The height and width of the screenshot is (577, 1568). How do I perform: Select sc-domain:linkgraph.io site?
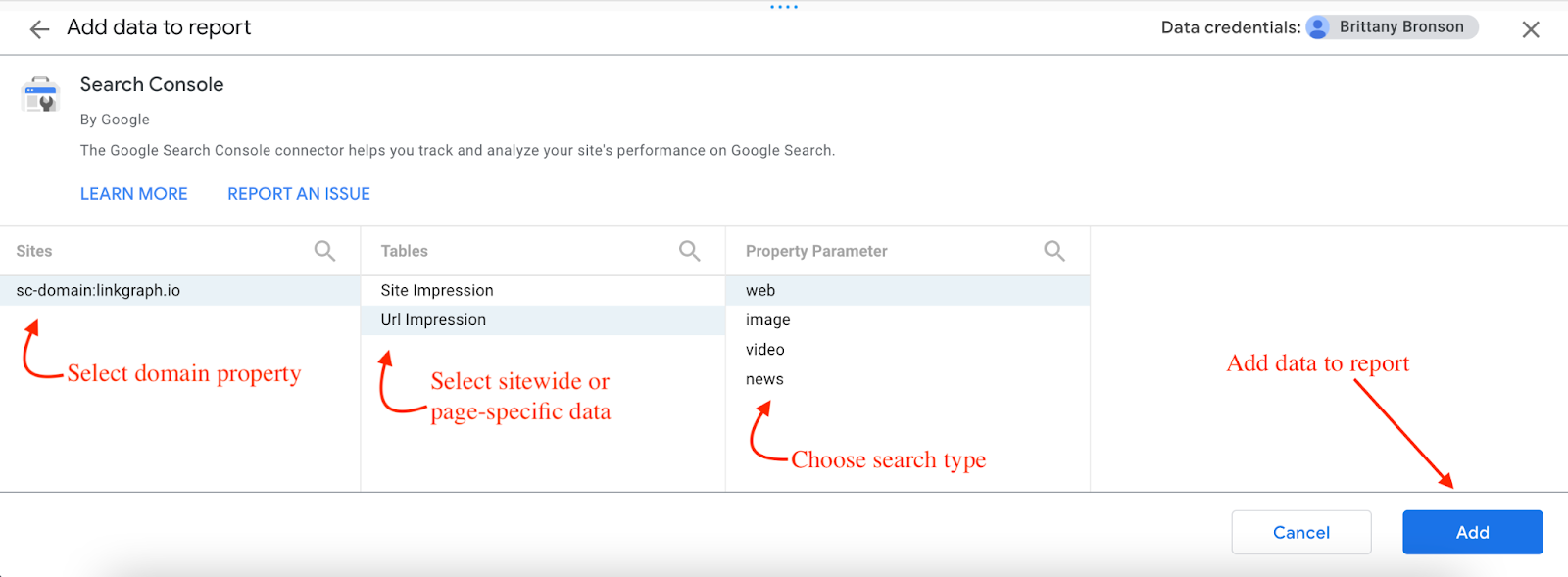click(98, 290)
